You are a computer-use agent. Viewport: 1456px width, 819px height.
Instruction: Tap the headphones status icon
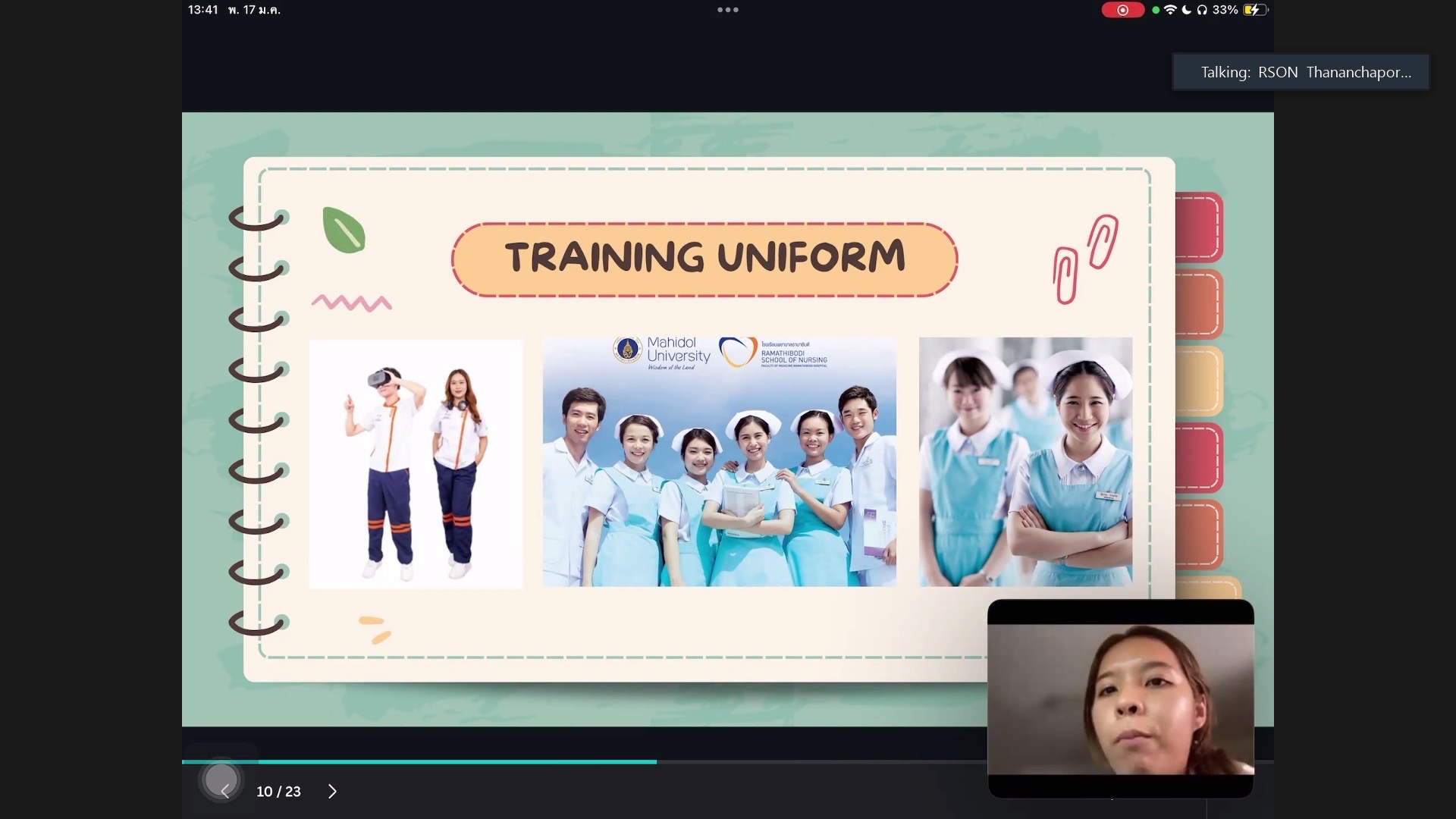[1202, 10]
